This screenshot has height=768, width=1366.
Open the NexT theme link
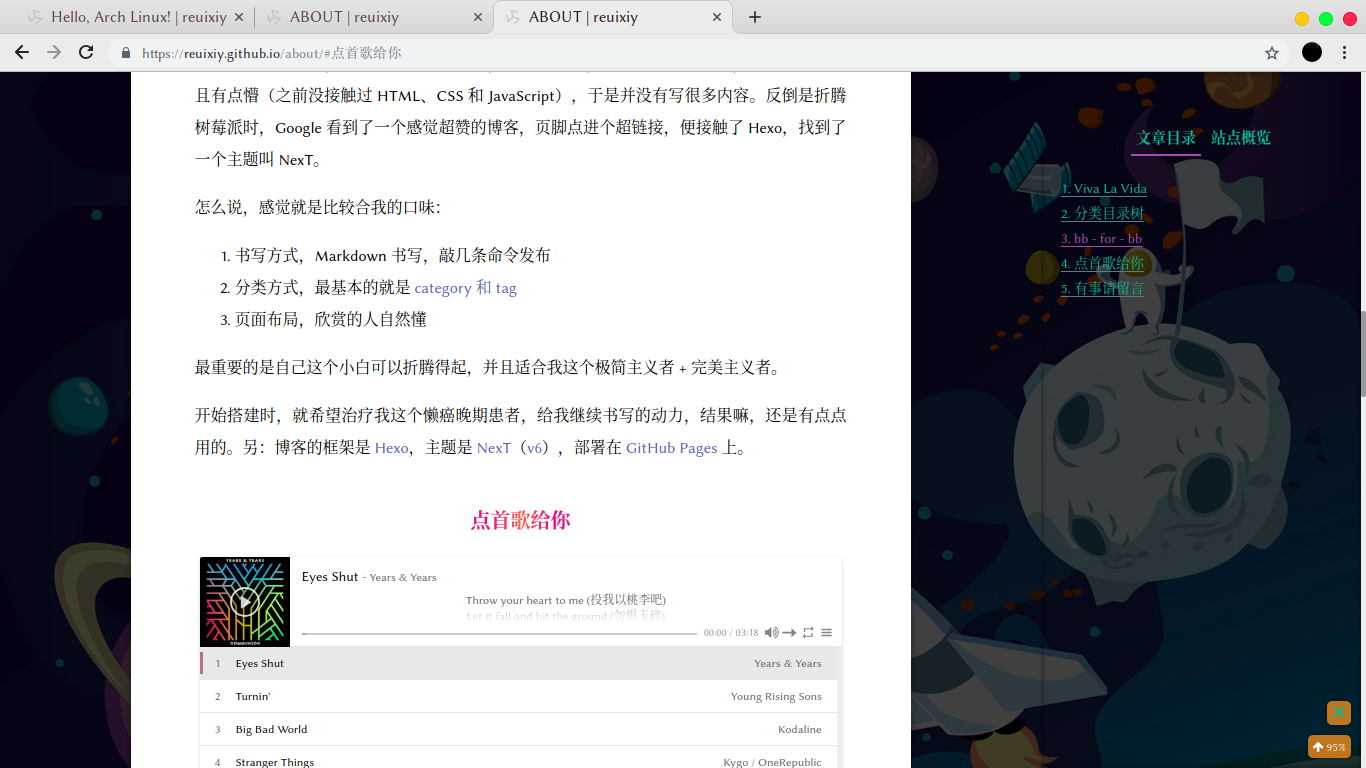pyautogui.click(x=494, y=448)
